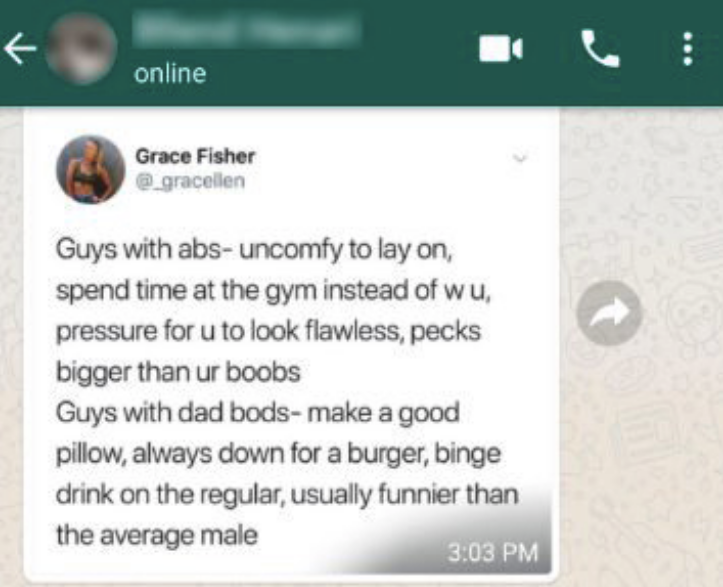The height and width of the screenshot is (587, 723).
Task: Open contact info via the blurred name
Action: (x=247, y=29)
